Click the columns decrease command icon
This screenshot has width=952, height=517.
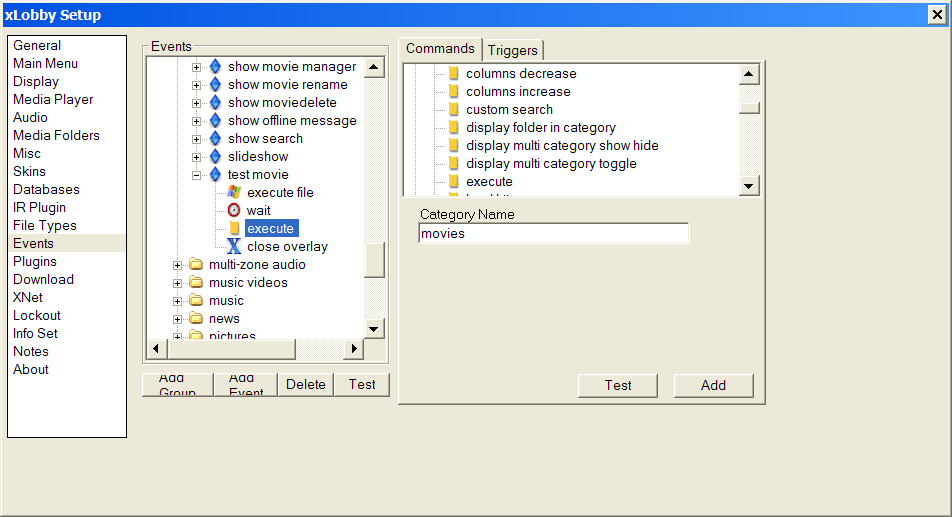pyautogui.click(x=454, y=73)
